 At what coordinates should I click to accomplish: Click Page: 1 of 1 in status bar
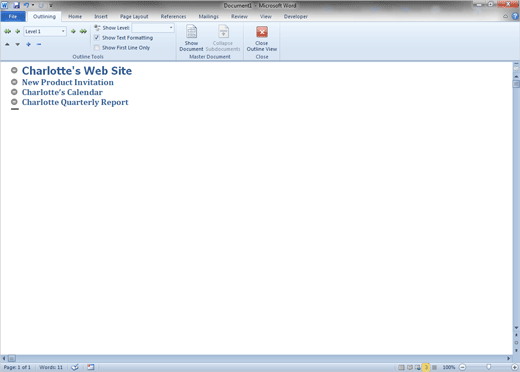(x=17, y=367)
